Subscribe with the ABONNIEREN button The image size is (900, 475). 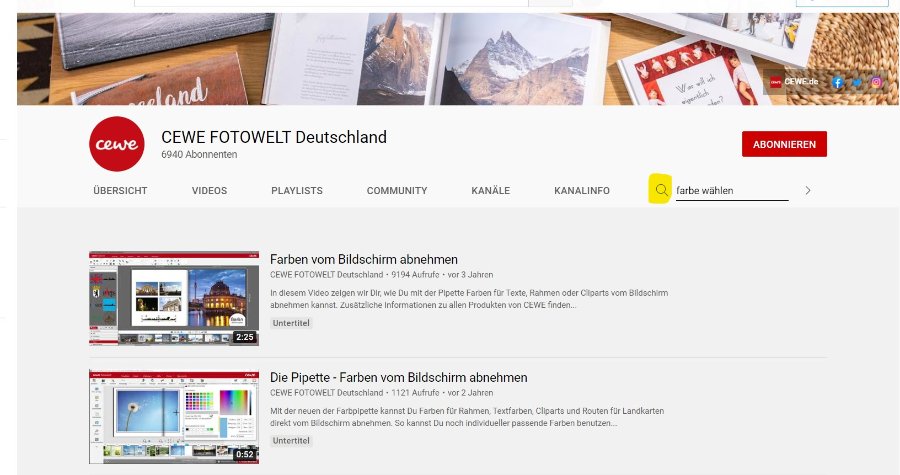784,144
